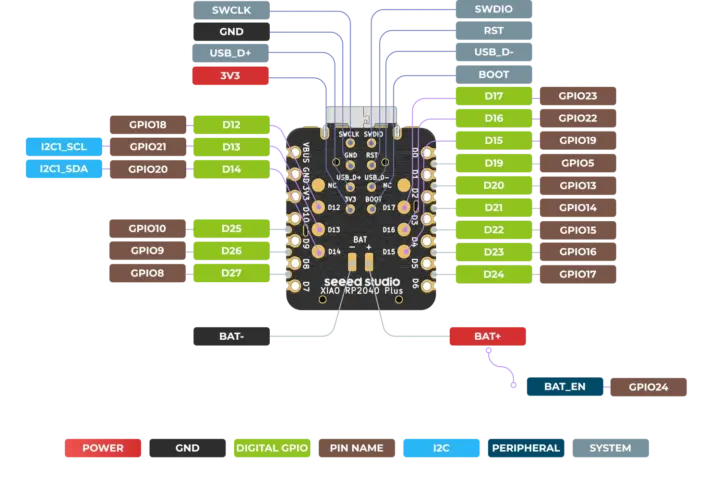Select the brown GPIO15 label
Image resolution: width=720 pixels, height=479 pixels.
coord(578,230)
